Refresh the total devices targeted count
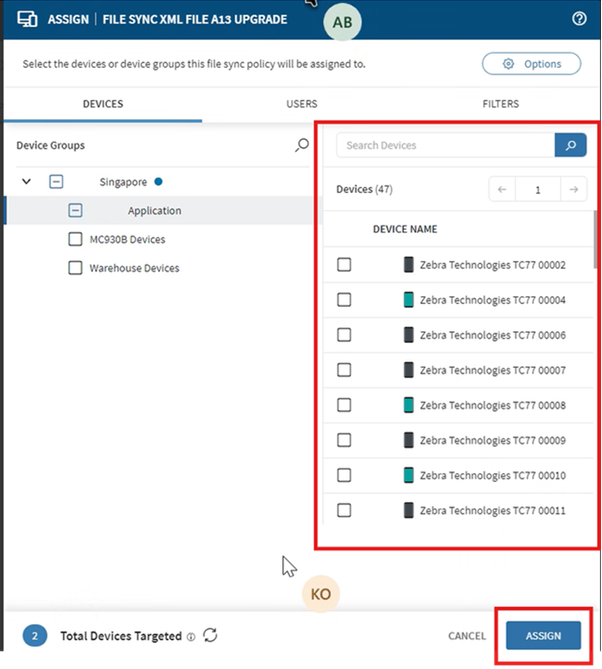 [210, 635]
